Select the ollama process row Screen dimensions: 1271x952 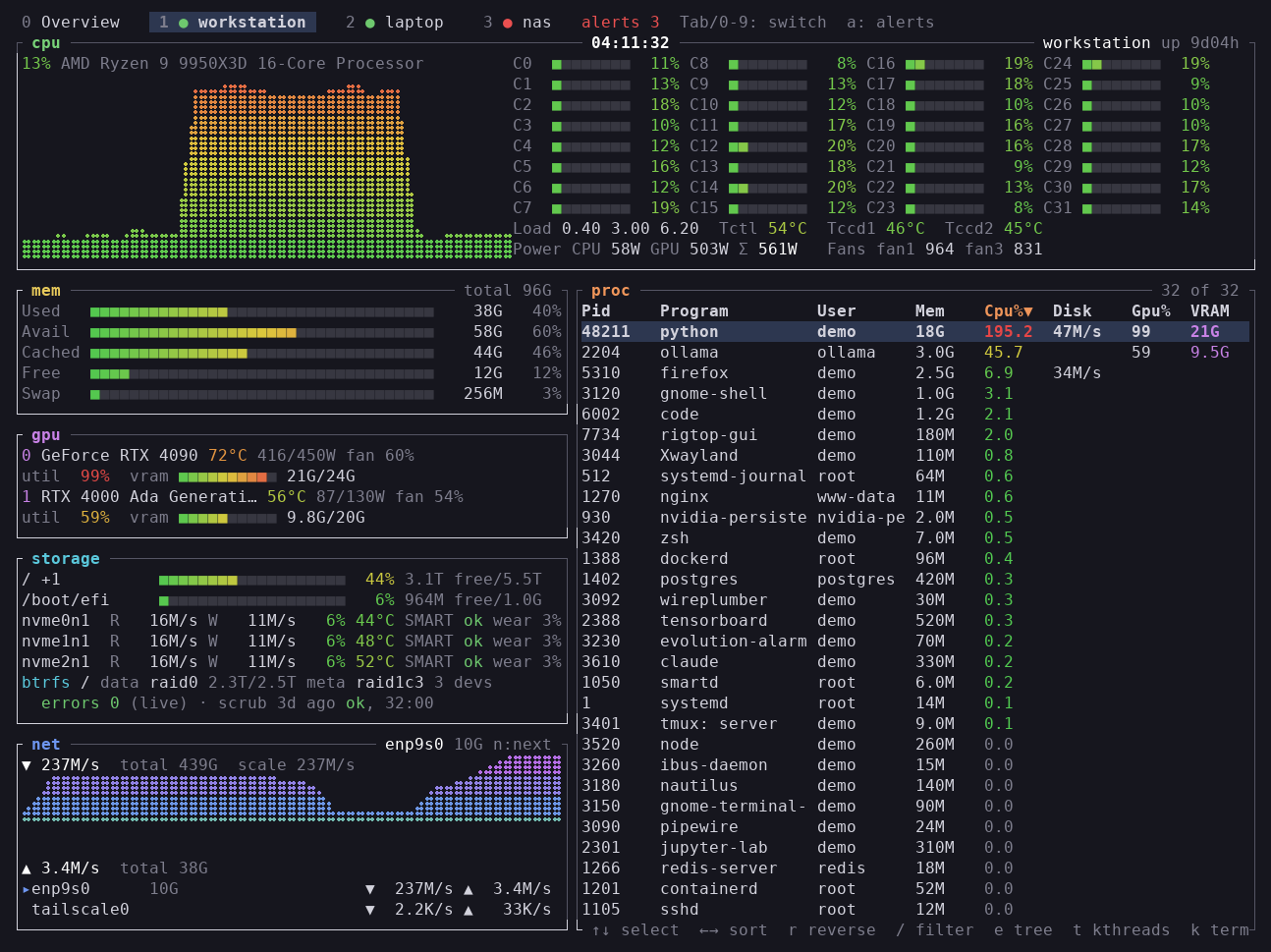pyautogui.click(x=914, y=352)
